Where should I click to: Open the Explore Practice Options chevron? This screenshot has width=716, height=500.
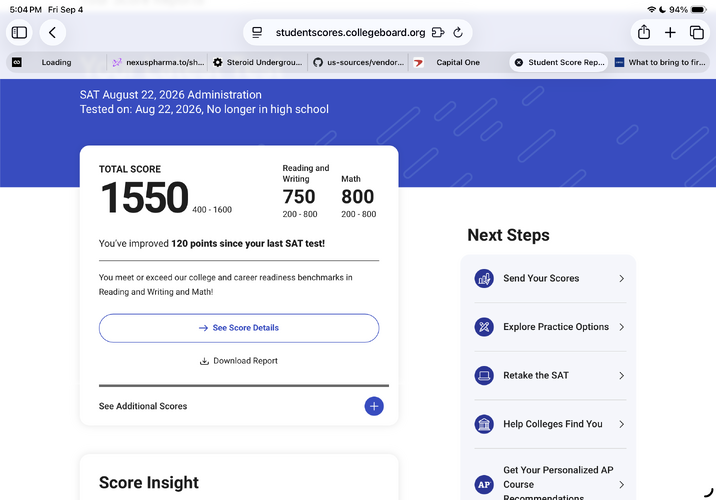pyautogui.click(x=621, y=327)
